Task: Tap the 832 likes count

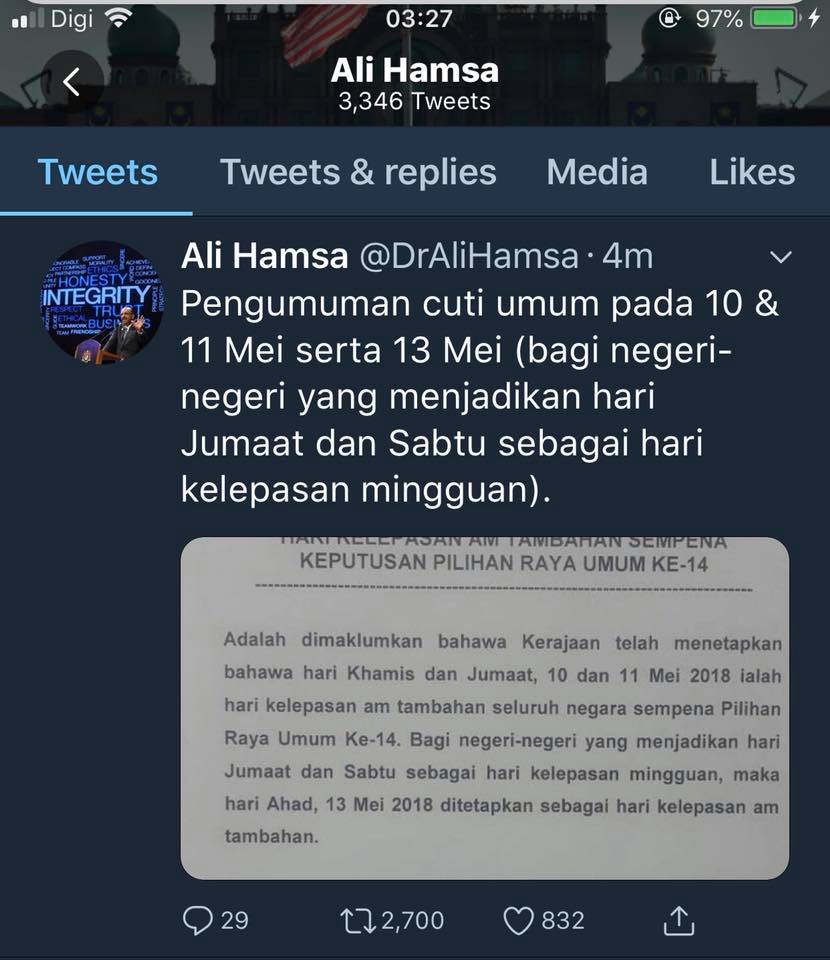Action: (563, 921)
